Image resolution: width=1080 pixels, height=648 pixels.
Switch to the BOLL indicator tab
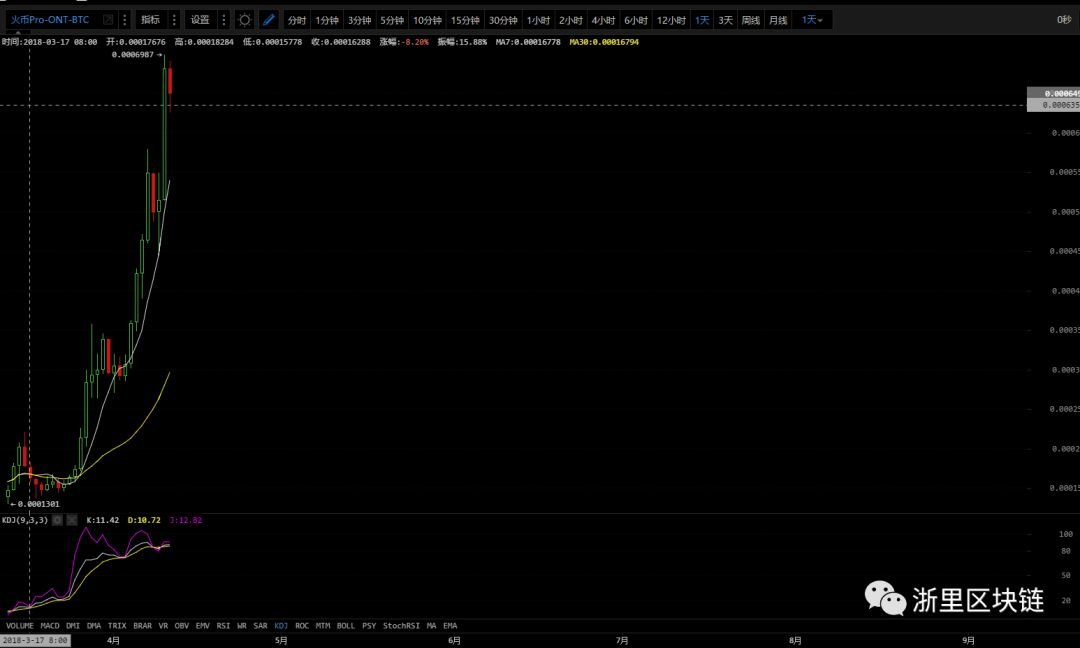pos(346,625)
